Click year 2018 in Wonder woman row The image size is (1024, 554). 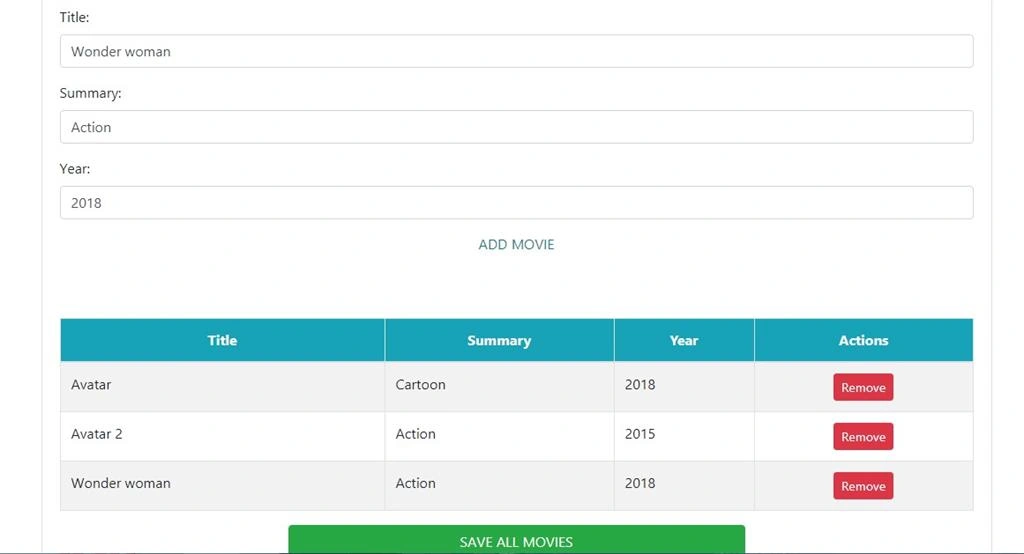(x=684, y=485)
